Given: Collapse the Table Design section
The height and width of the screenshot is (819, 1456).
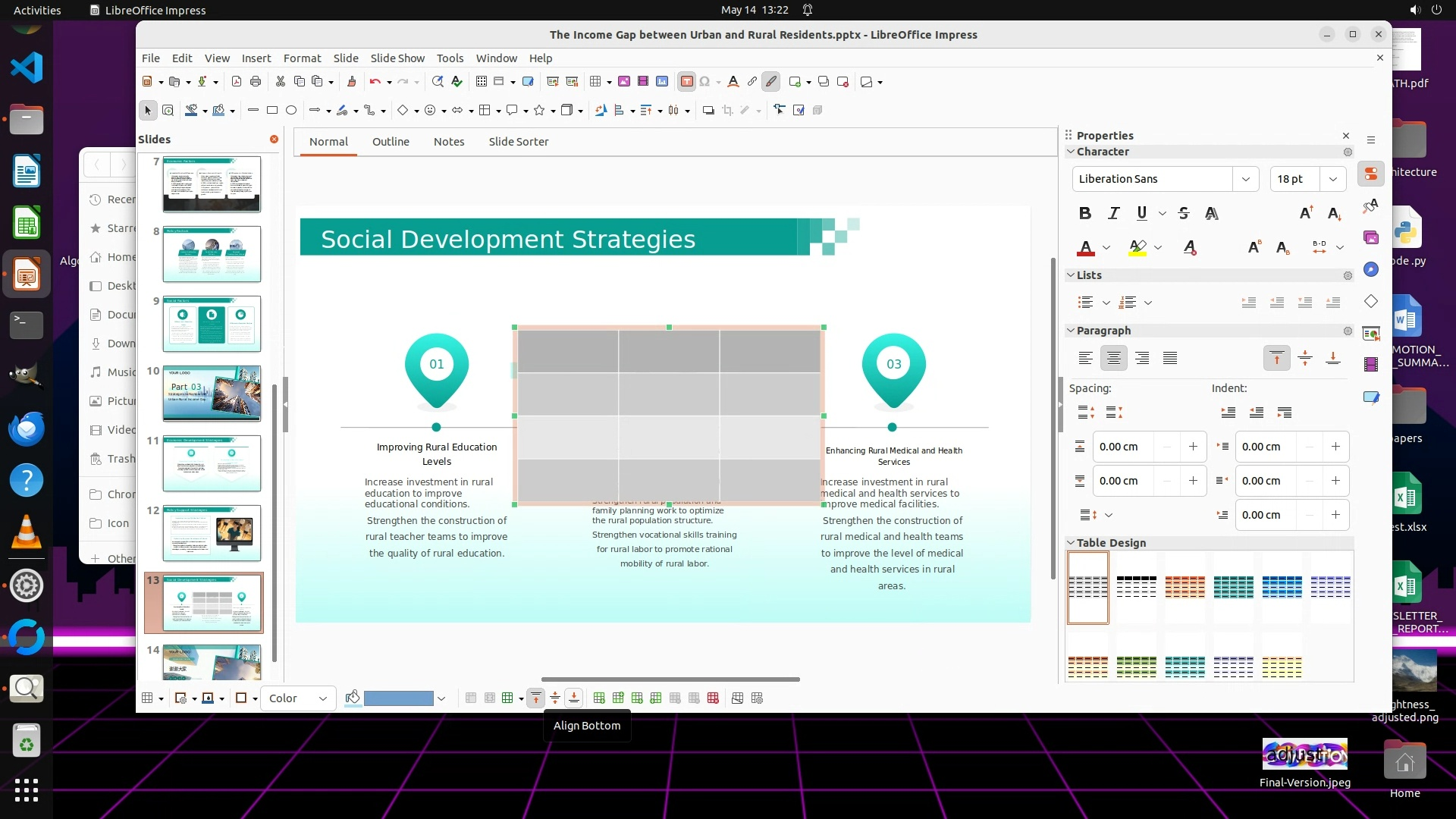Looking at the screenshot, I should coord(1071,543).
